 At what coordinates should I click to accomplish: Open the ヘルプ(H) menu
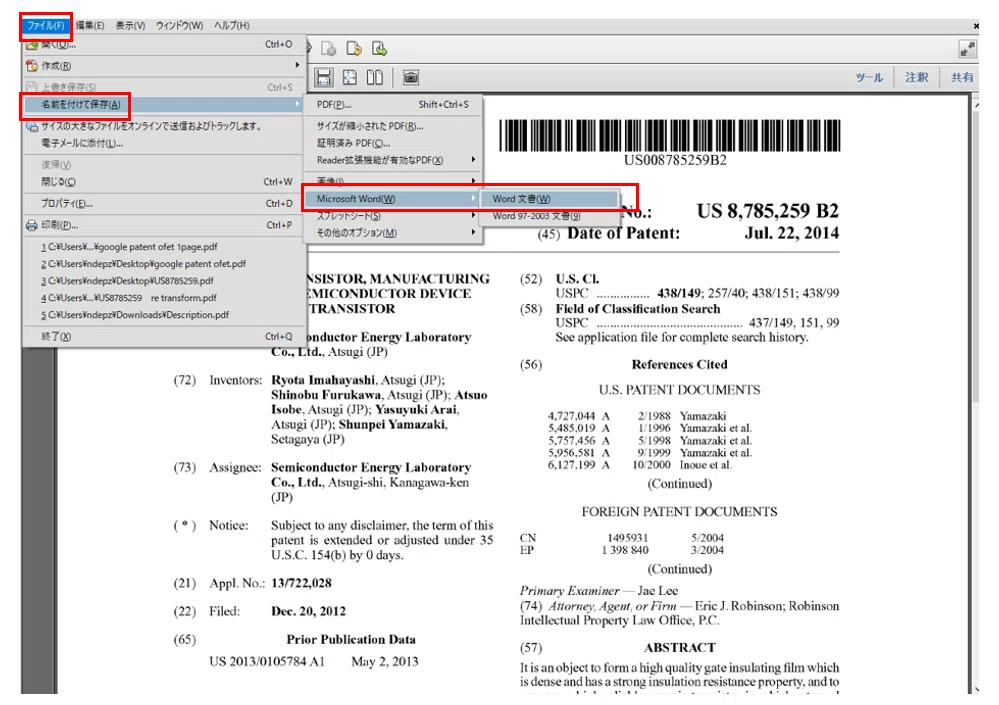pyautogui.click(x=231, y=25)
